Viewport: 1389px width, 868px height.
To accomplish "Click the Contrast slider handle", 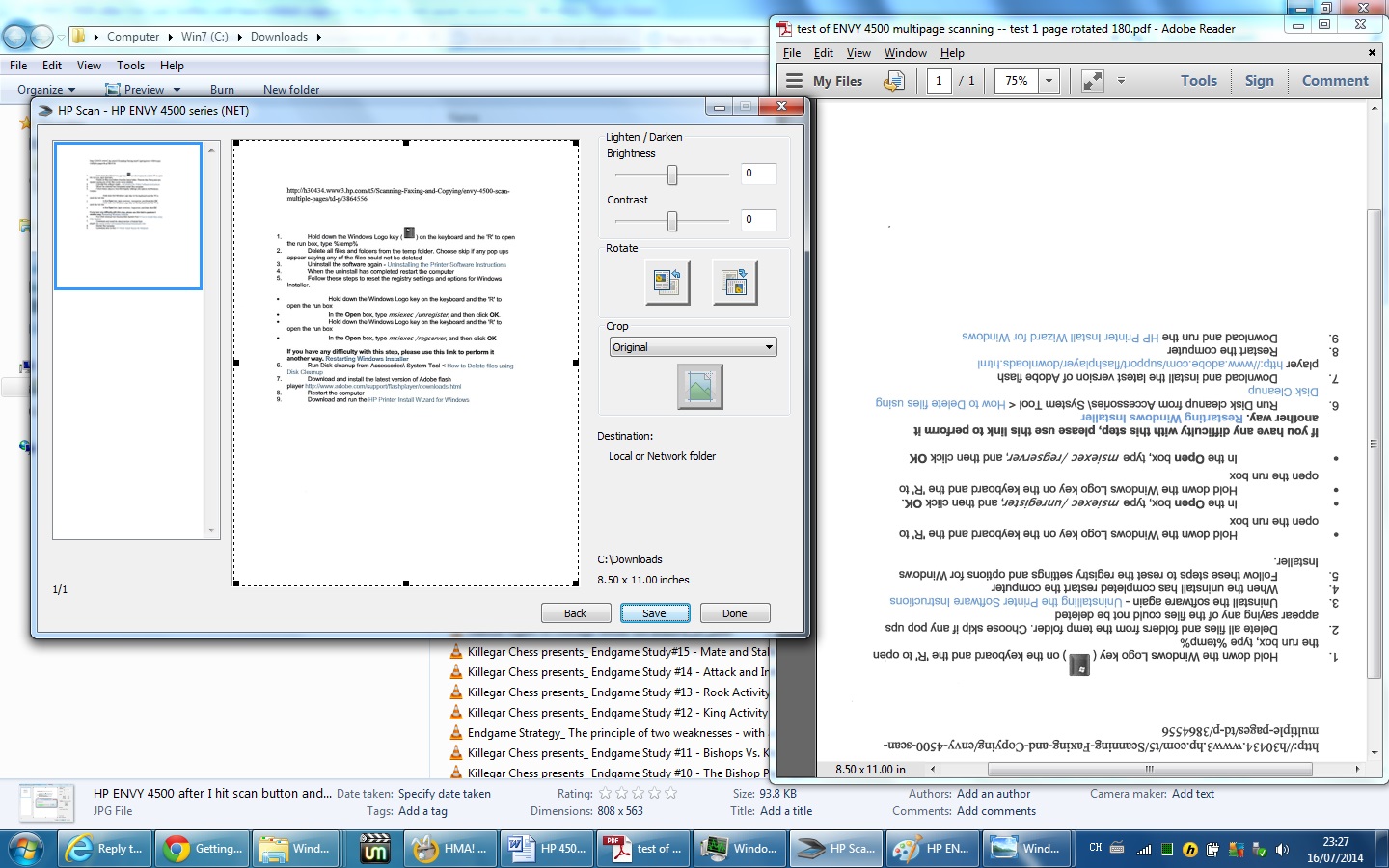I will 672,221.
